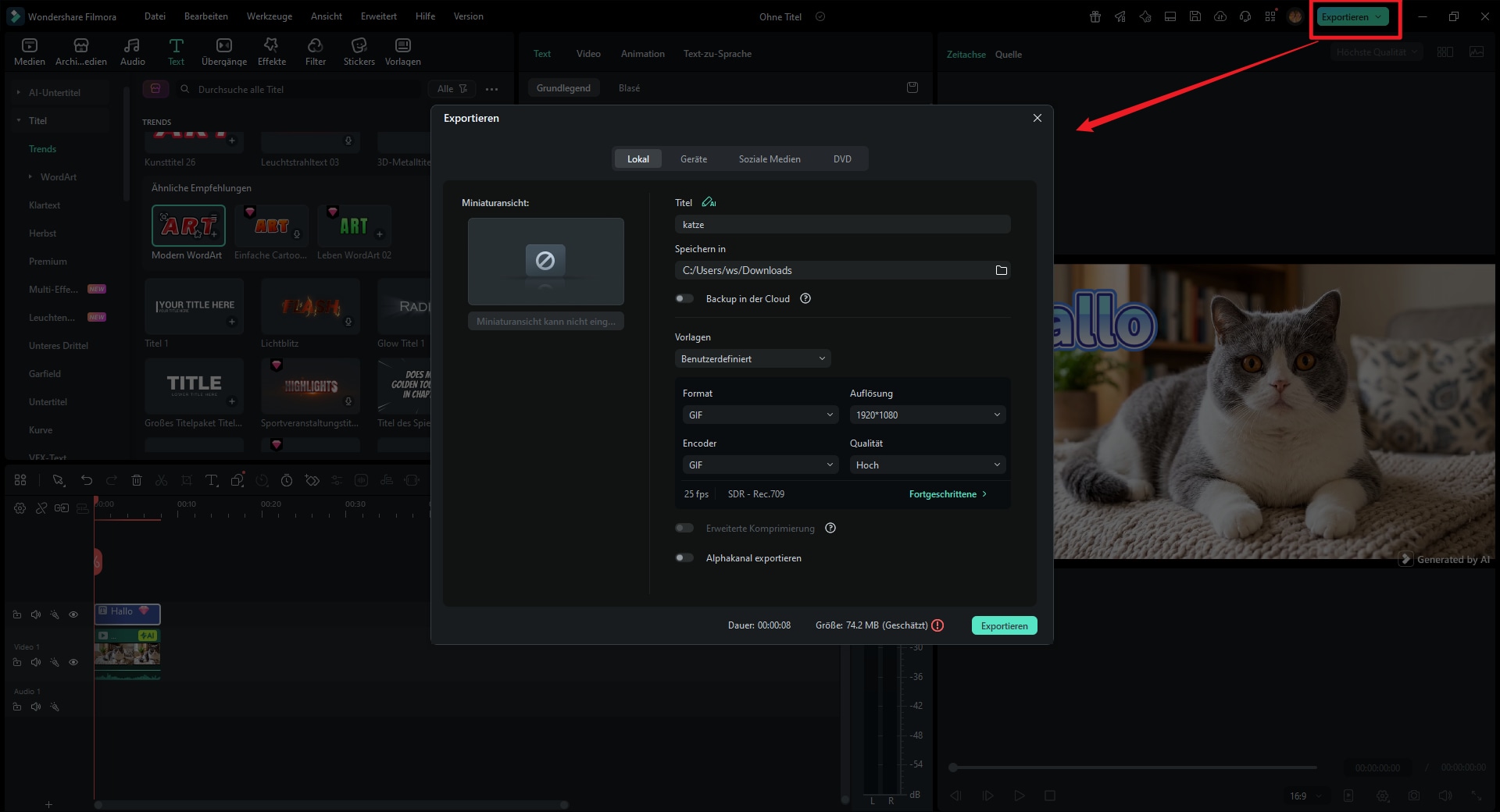Lock the Audio 1 track
The height and width of the screenshot is (812, 1500).
pos(17,707)
